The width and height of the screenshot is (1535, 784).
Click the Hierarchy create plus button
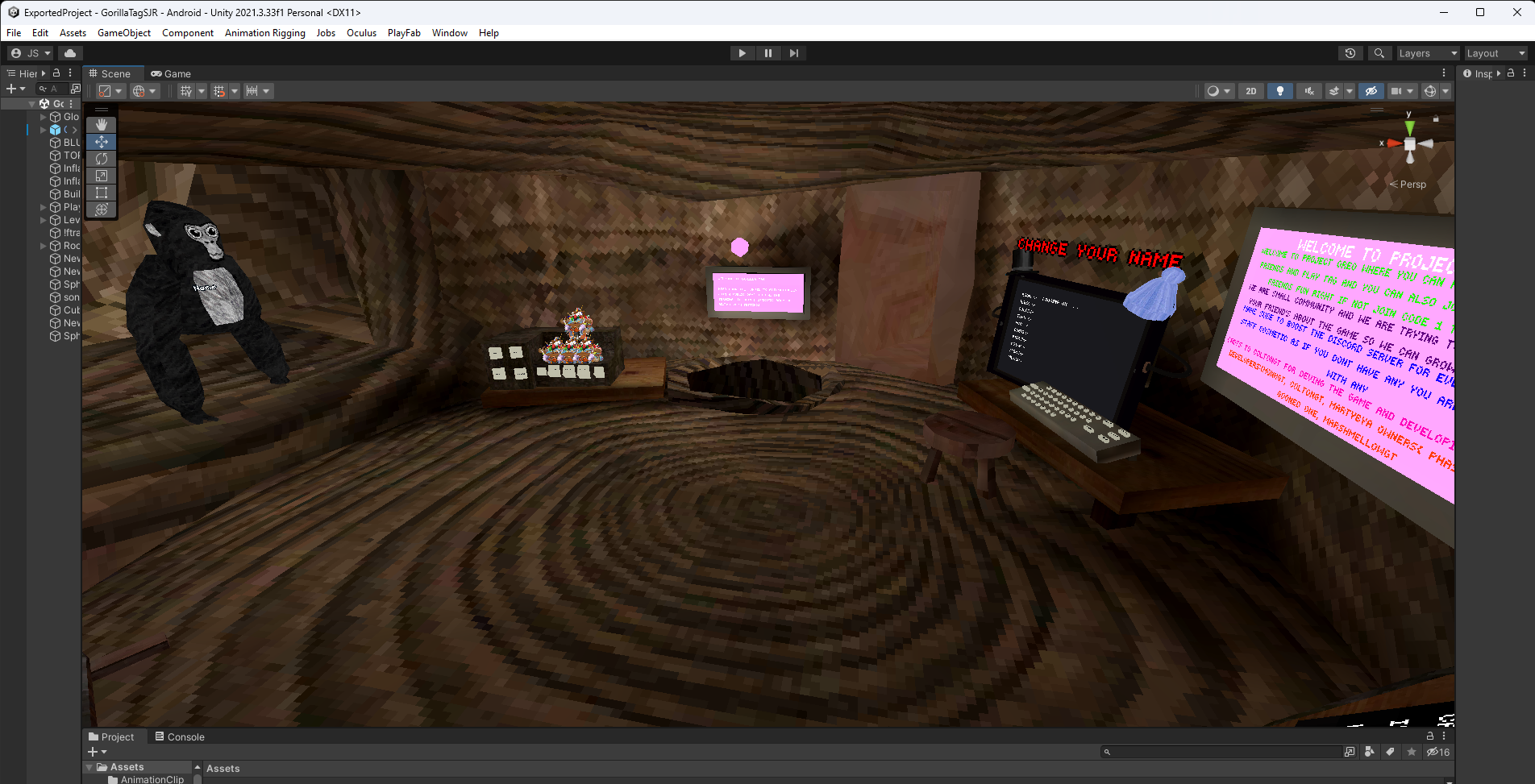[x=15, y=89]
